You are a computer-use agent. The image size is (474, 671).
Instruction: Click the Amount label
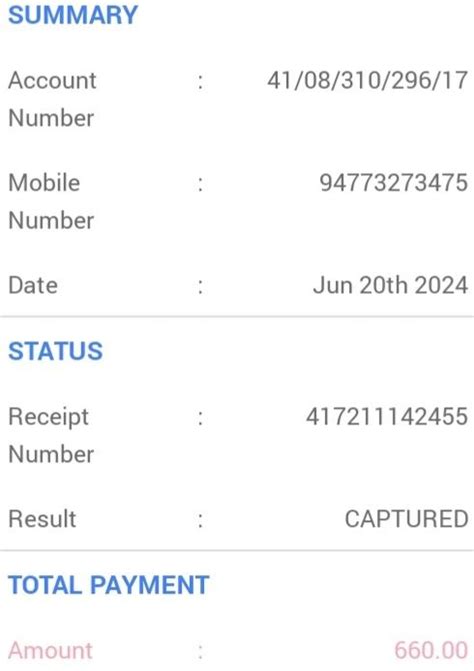pos(50,650)
